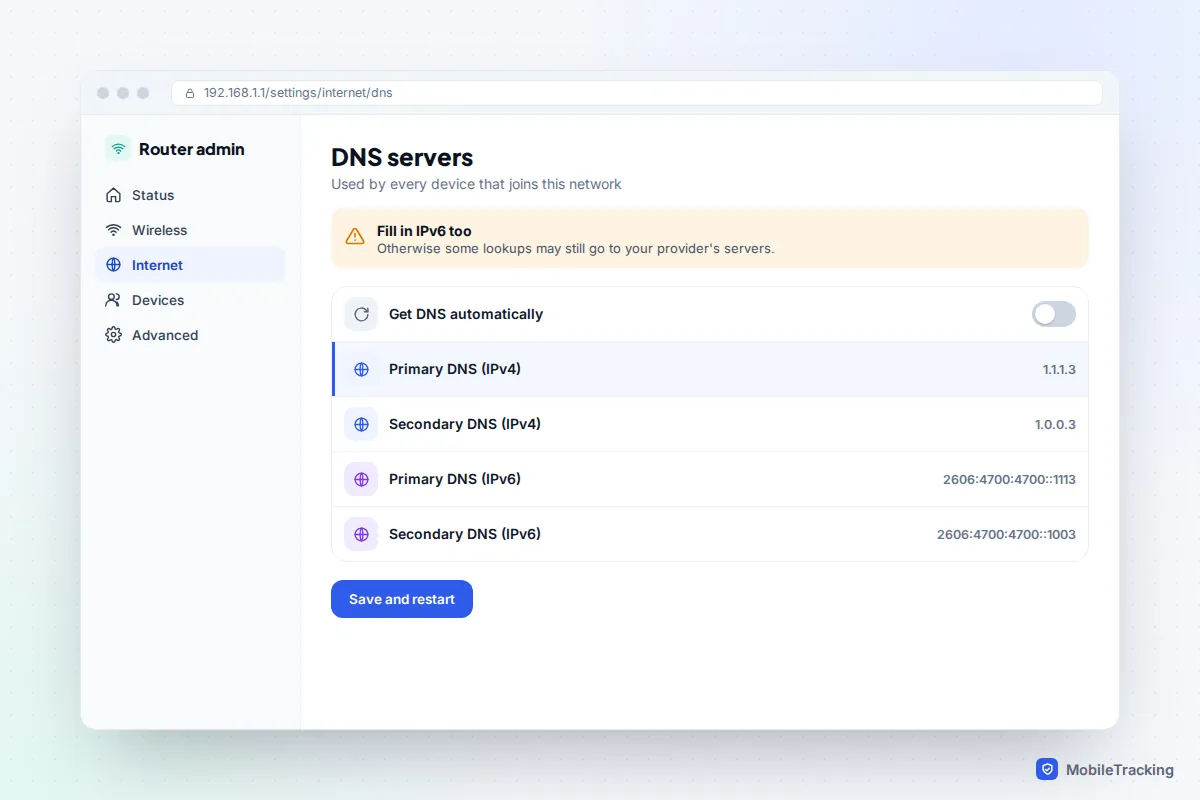The image size is (1200, 800).
Task: Click the Status home icon in sidebar
Action: 113,195
